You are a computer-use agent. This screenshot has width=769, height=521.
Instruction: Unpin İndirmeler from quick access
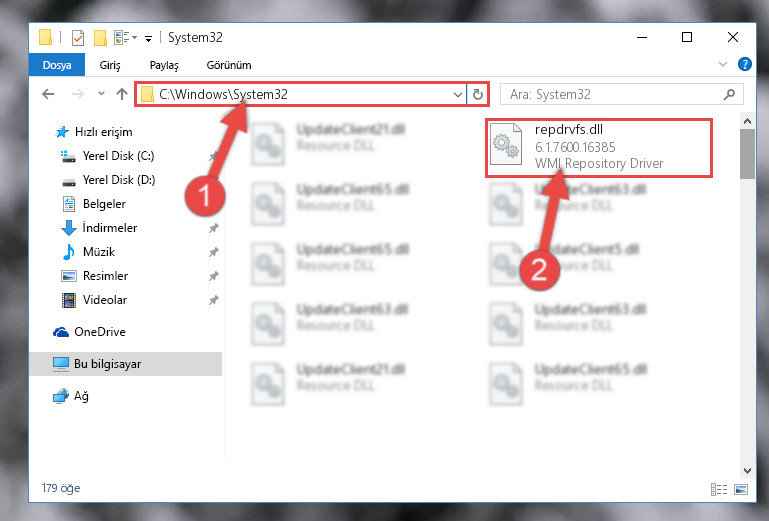[x=213, y=228]
